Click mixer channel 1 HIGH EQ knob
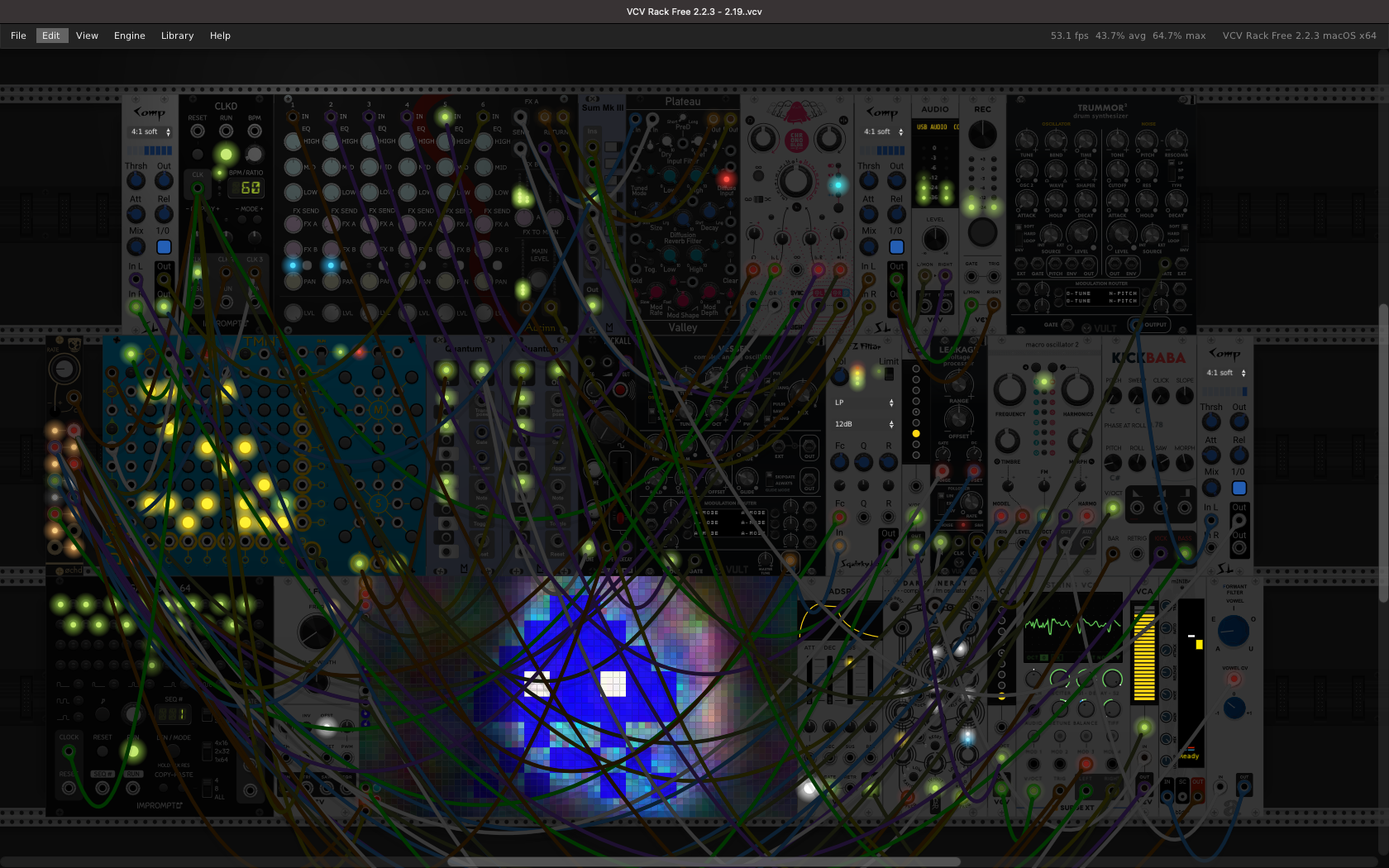 coord(293,141)
